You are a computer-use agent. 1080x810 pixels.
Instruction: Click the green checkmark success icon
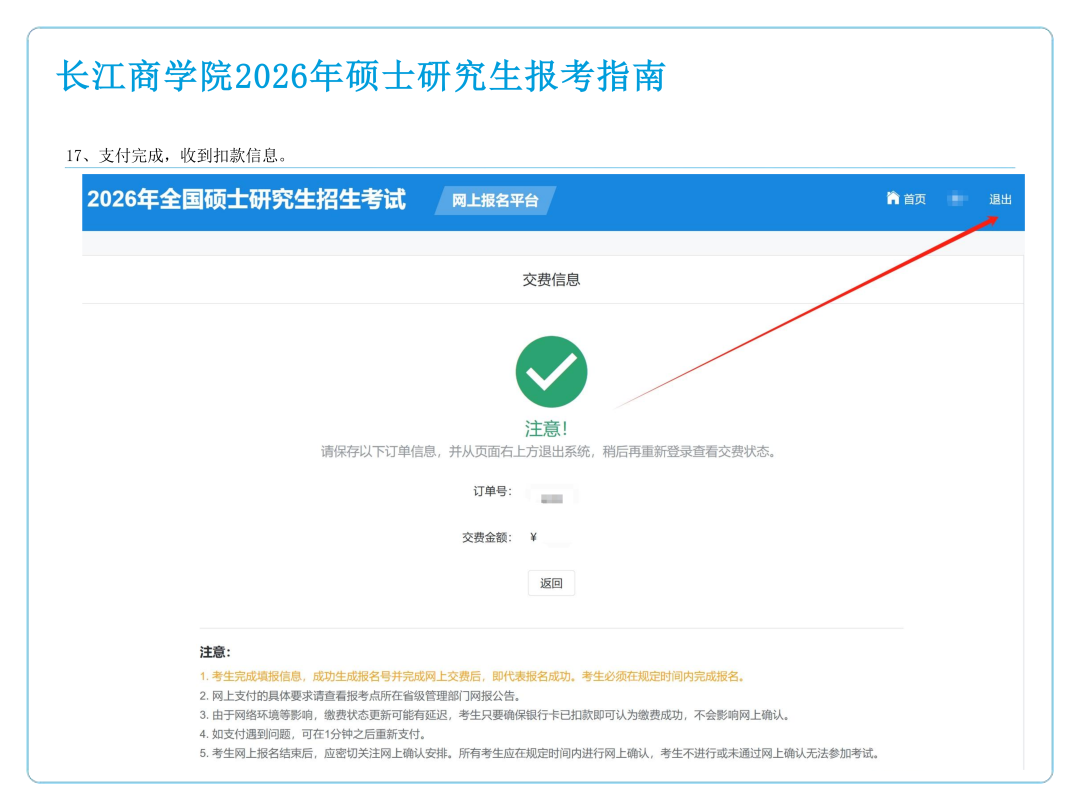(551, 372)
